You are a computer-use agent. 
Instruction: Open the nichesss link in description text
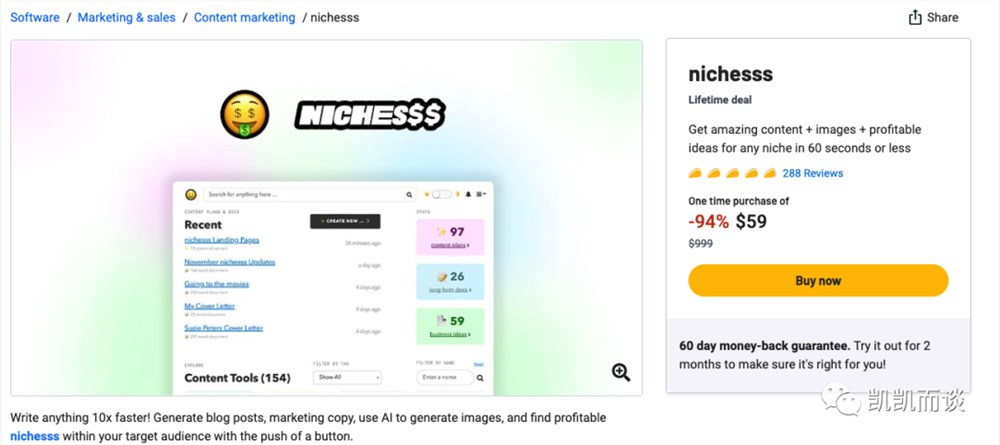35,437
